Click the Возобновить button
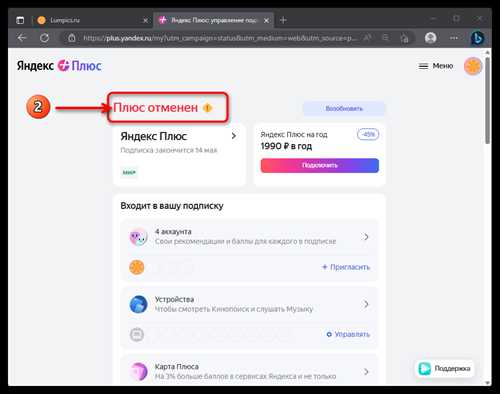The width and height of the screenshot is (500, 394). pos(344,109)
